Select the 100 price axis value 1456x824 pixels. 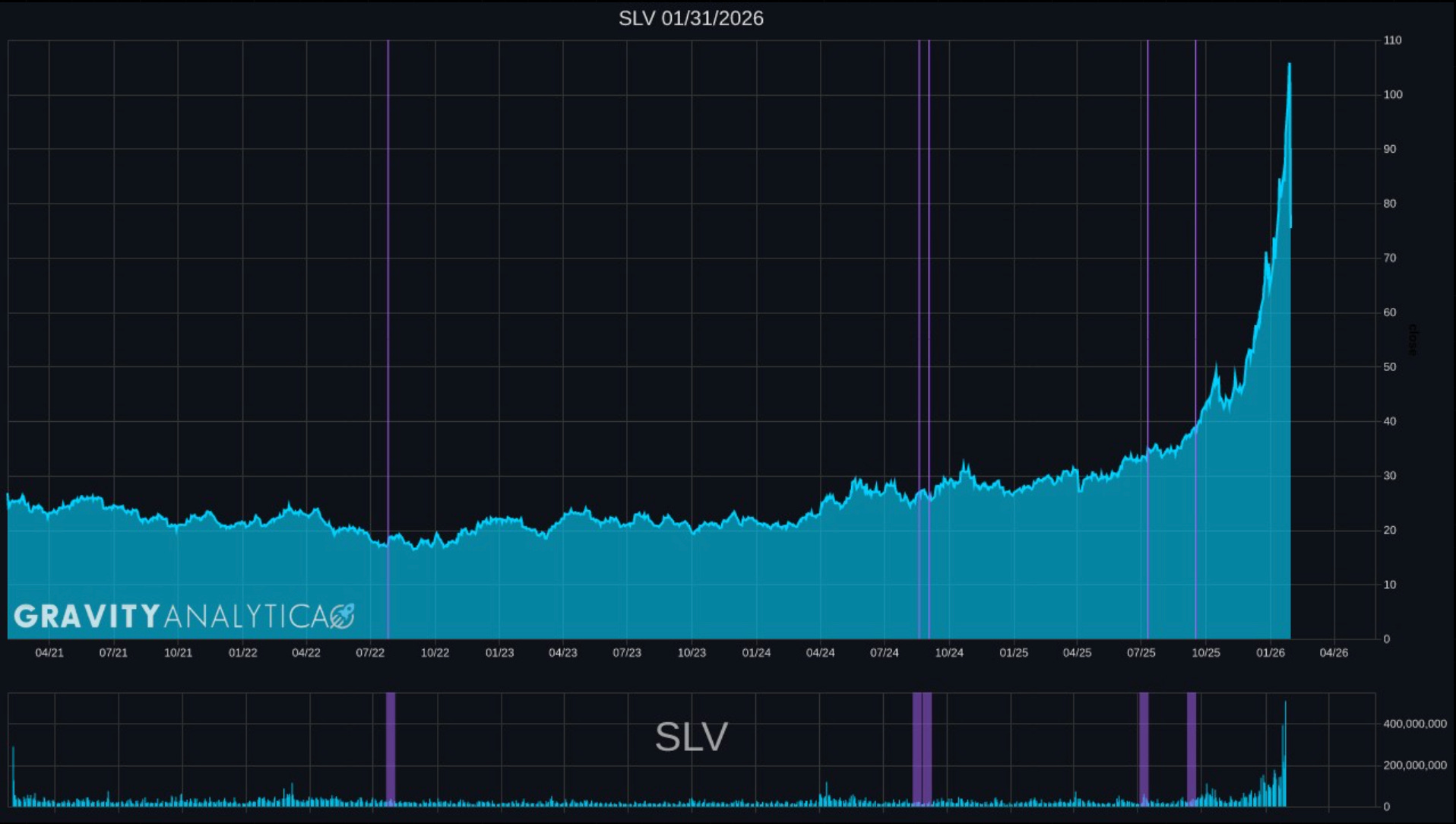pos(1393,95)
